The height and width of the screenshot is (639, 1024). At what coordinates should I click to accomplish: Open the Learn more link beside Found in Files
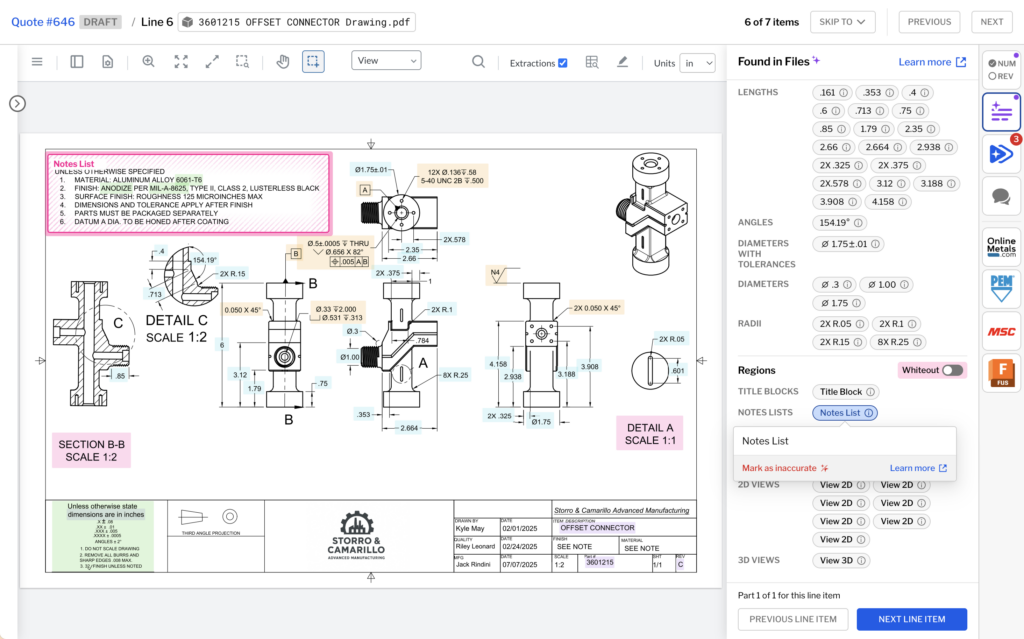tap(932, 61)
